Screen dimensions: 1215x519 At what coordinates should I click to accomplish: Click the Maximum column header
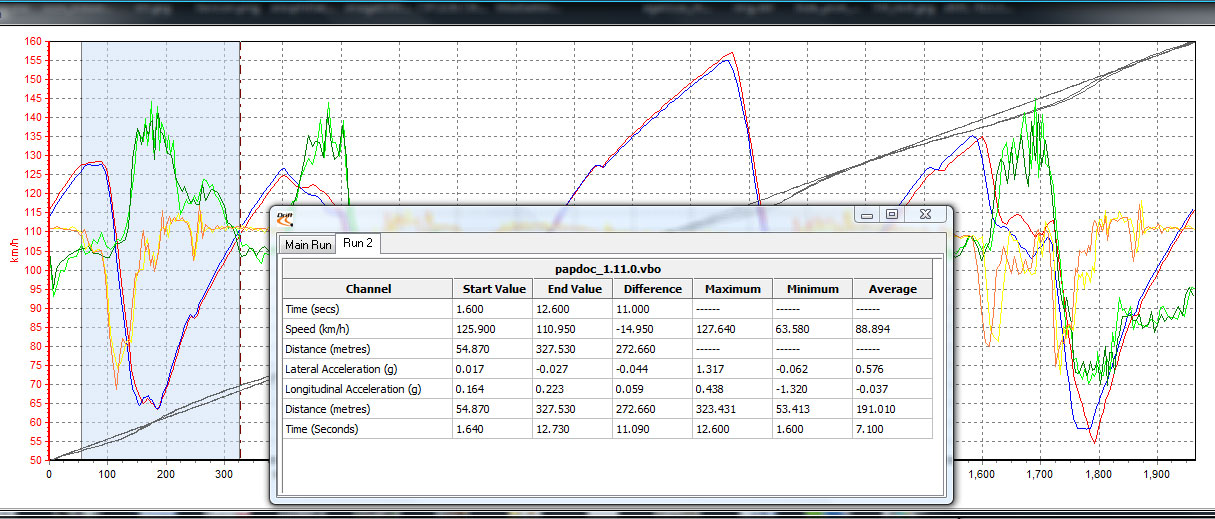point(733,289)
